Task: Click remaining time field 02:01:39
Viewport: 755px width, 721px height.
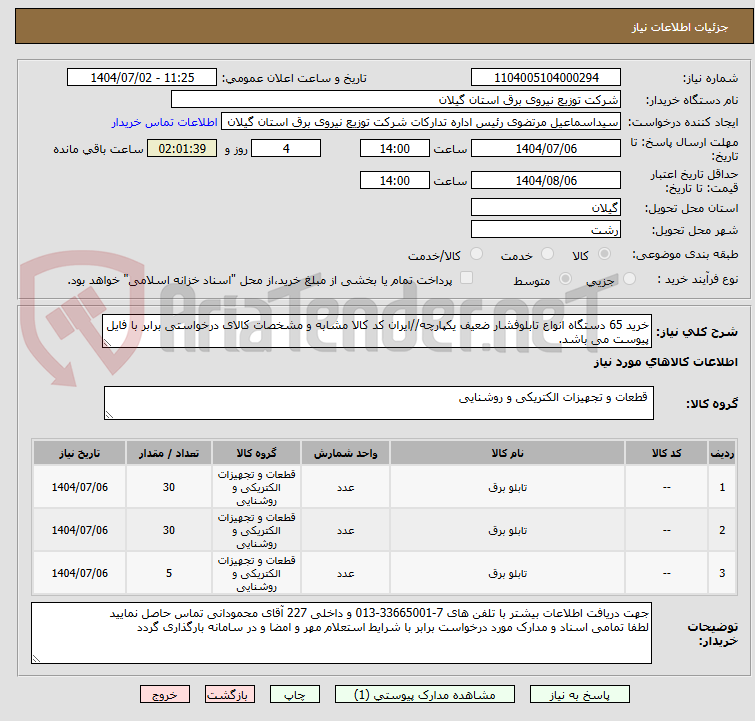Action: pyautogui.click(x=182, y=148)
